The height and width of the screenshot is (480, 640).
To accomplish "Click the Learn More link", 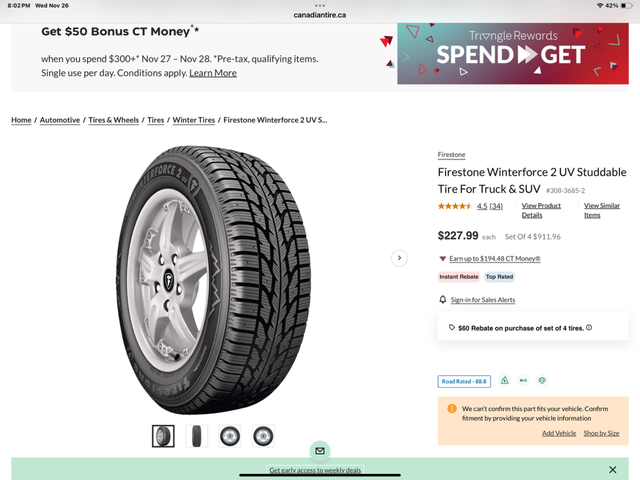I will 213,73.
